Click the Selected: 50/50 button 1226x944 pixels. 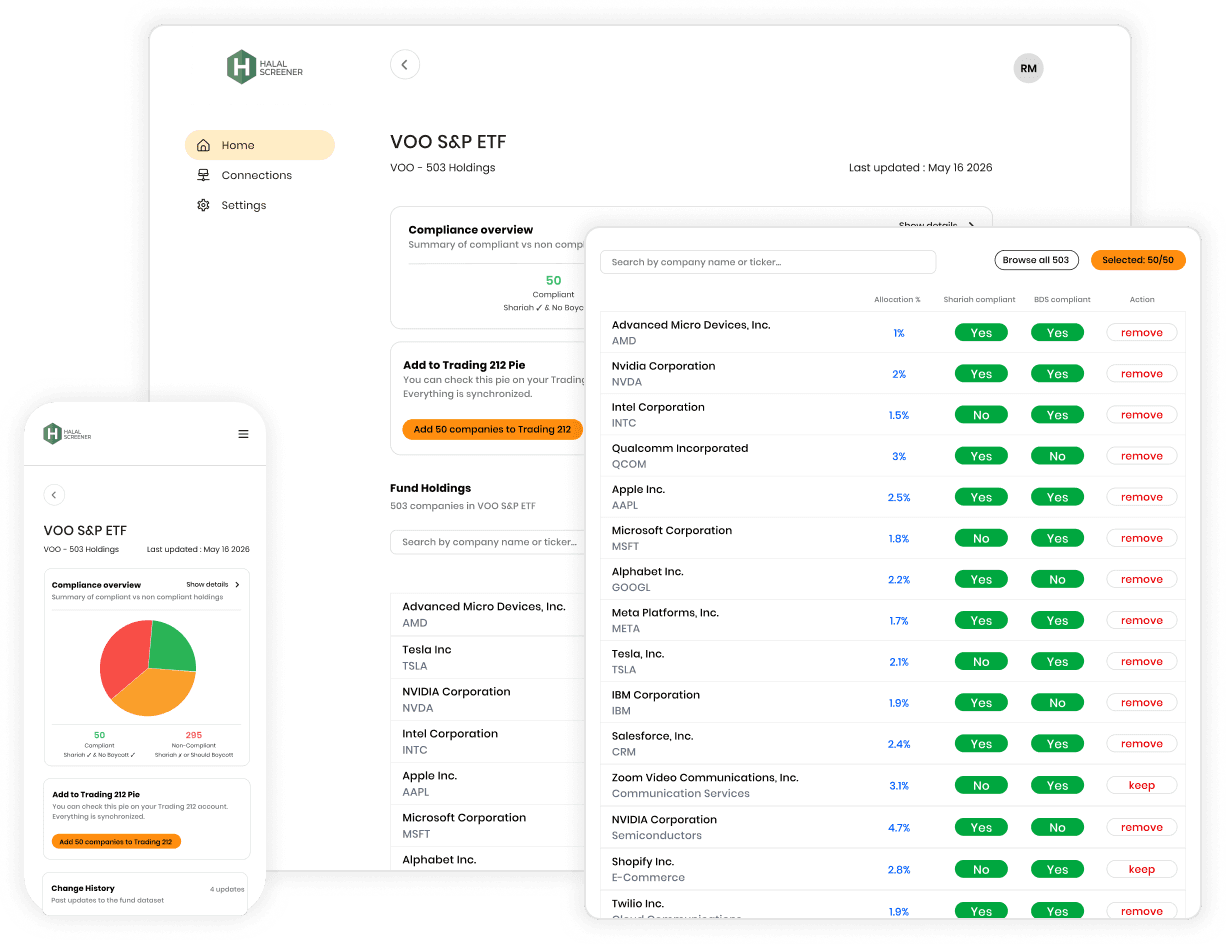[1138, 260]
